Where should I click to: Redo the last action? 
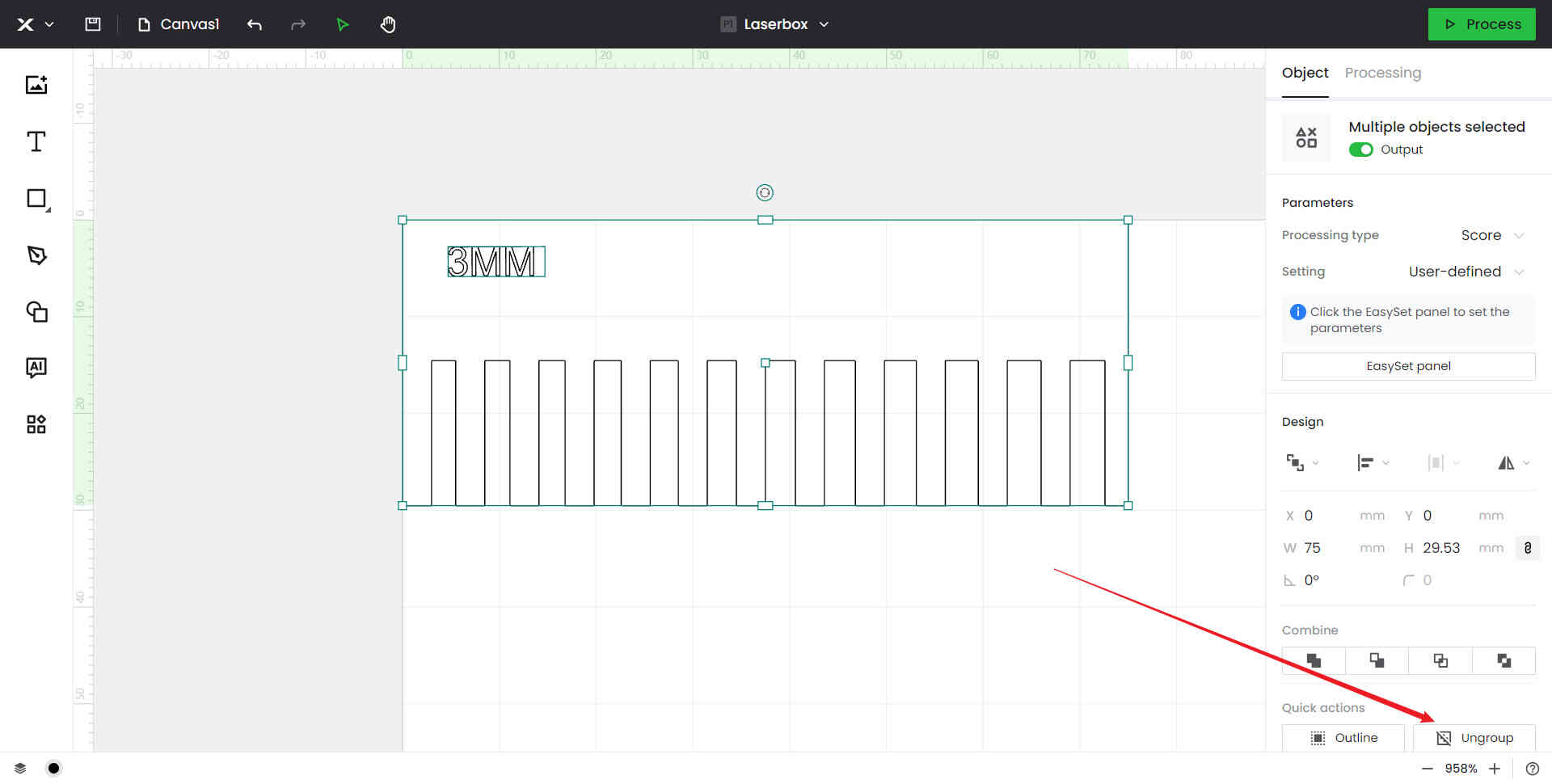point(298,24)
